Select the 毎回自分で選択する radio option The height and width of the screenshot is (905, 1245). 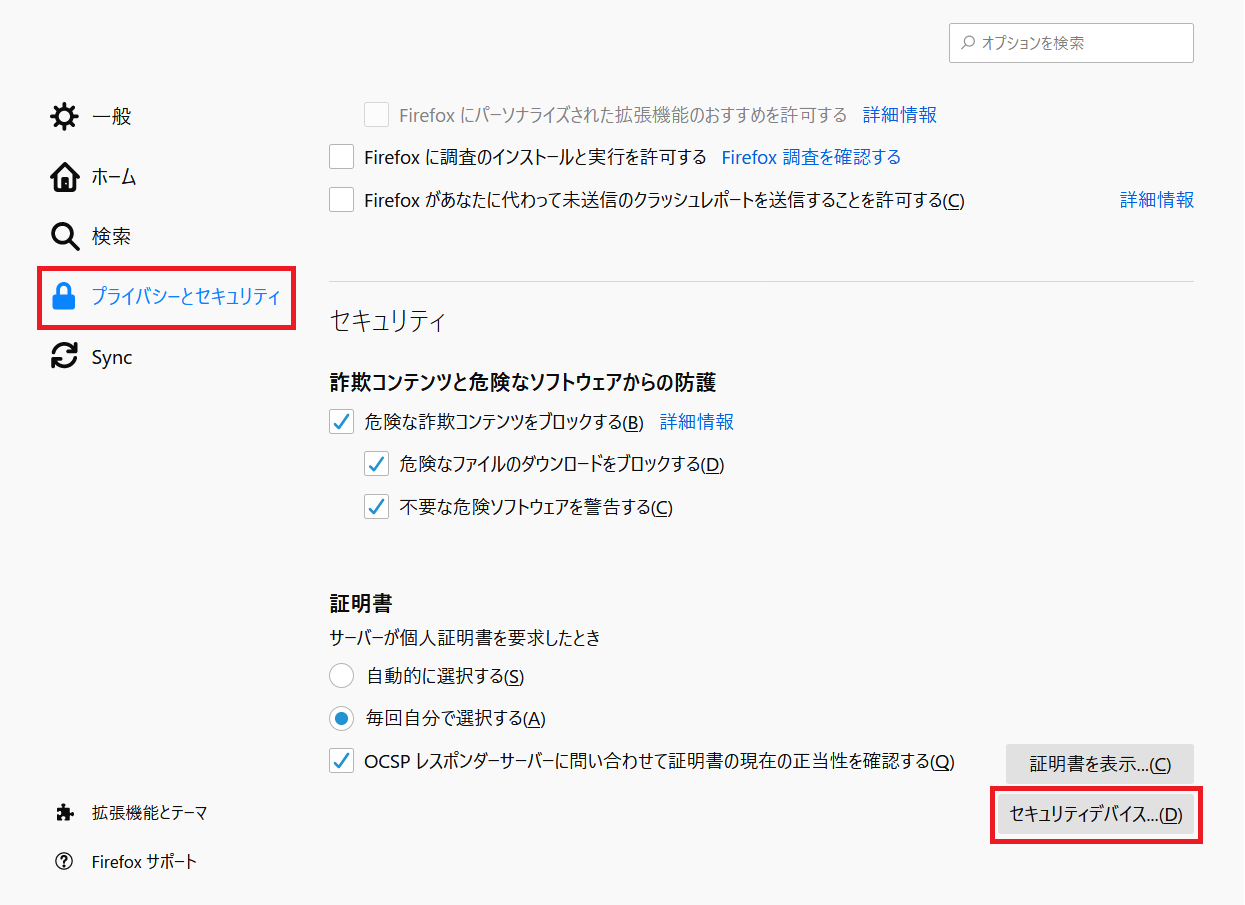(x=342, y=718)
